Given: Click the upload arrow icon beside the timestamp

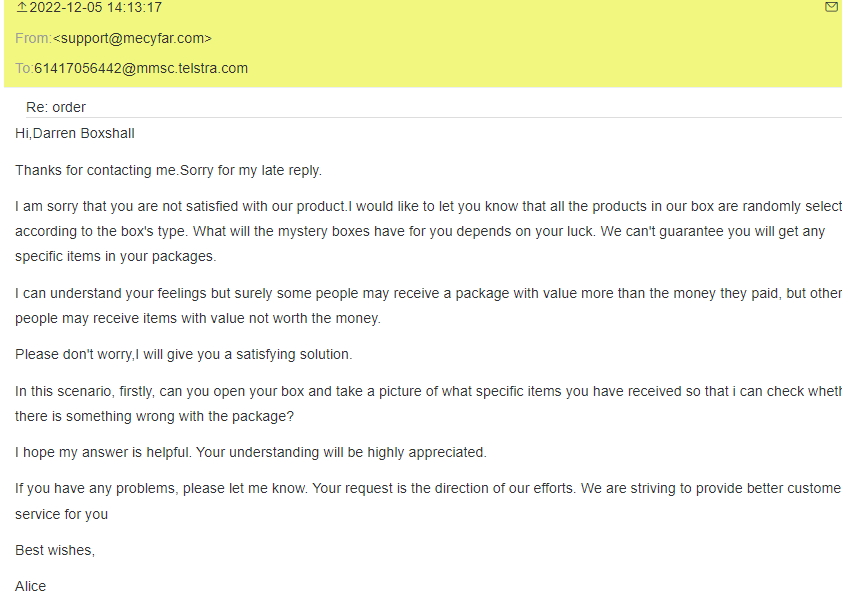Looking at the screenshot, I should click(x=22, y=7).
